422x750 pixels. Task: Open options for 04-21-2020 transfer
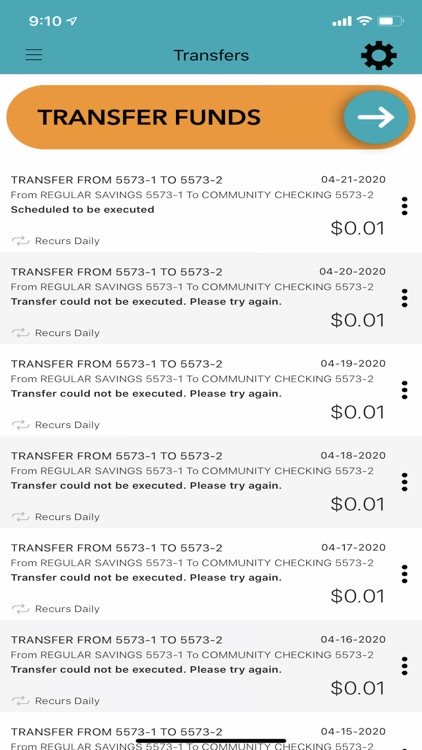405,206
